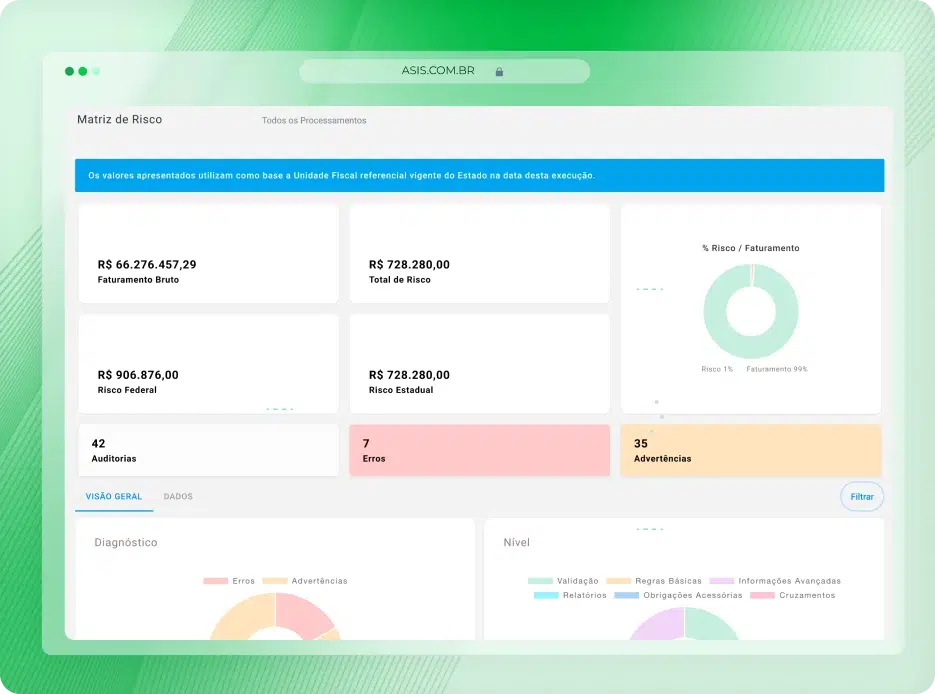Viewport: 935px width, 694px height.
Task: Toggle Advertências legend in Diagnóstico chart
Action: coord(305,581)
